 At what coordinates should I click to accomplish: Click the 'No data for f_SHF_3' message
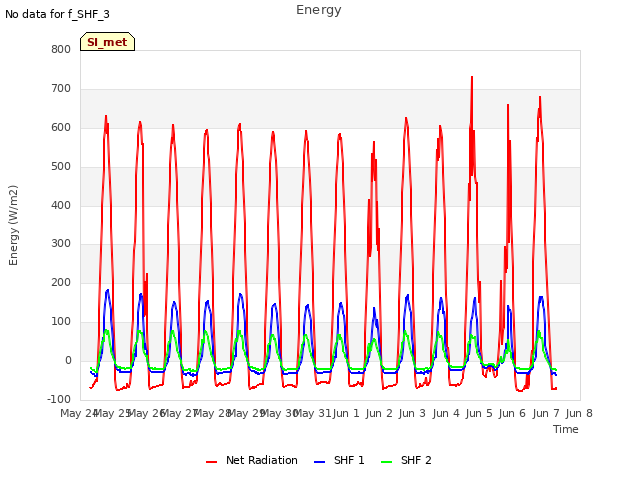[57, 14]
